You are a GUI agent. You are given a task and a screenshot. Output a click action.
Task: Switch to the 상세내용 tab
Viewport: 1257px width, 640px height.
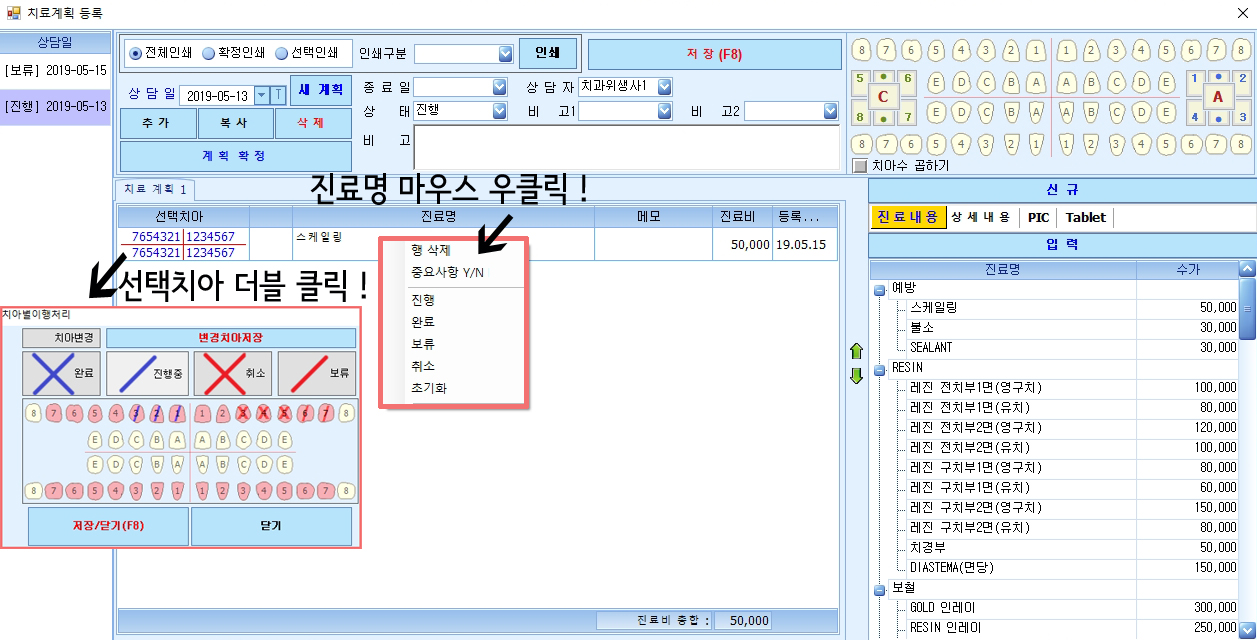pyautogui.click(x=981, y=217)
